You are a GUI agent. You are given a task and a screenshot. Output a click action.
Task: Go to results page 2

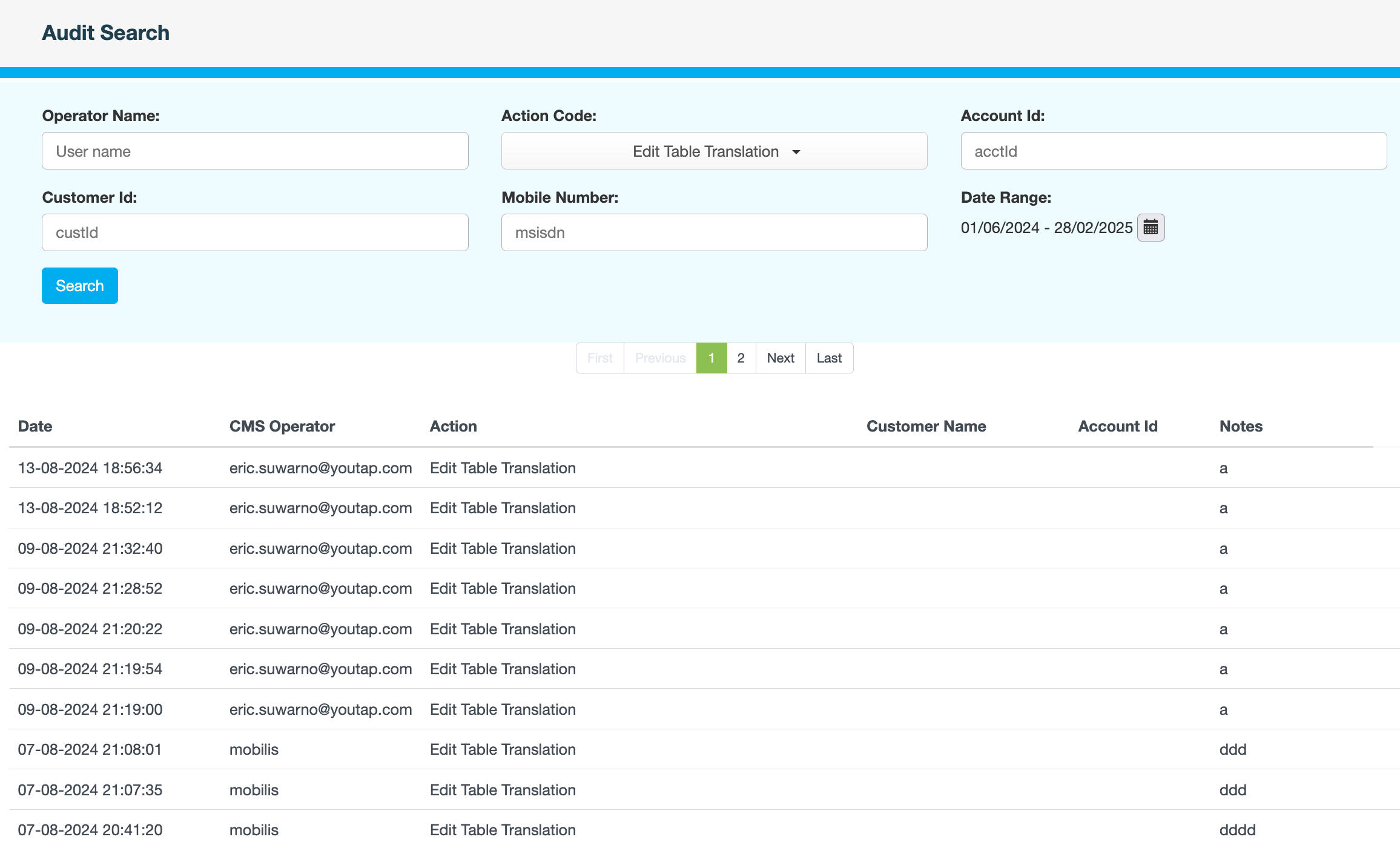[x=741, y=358]
